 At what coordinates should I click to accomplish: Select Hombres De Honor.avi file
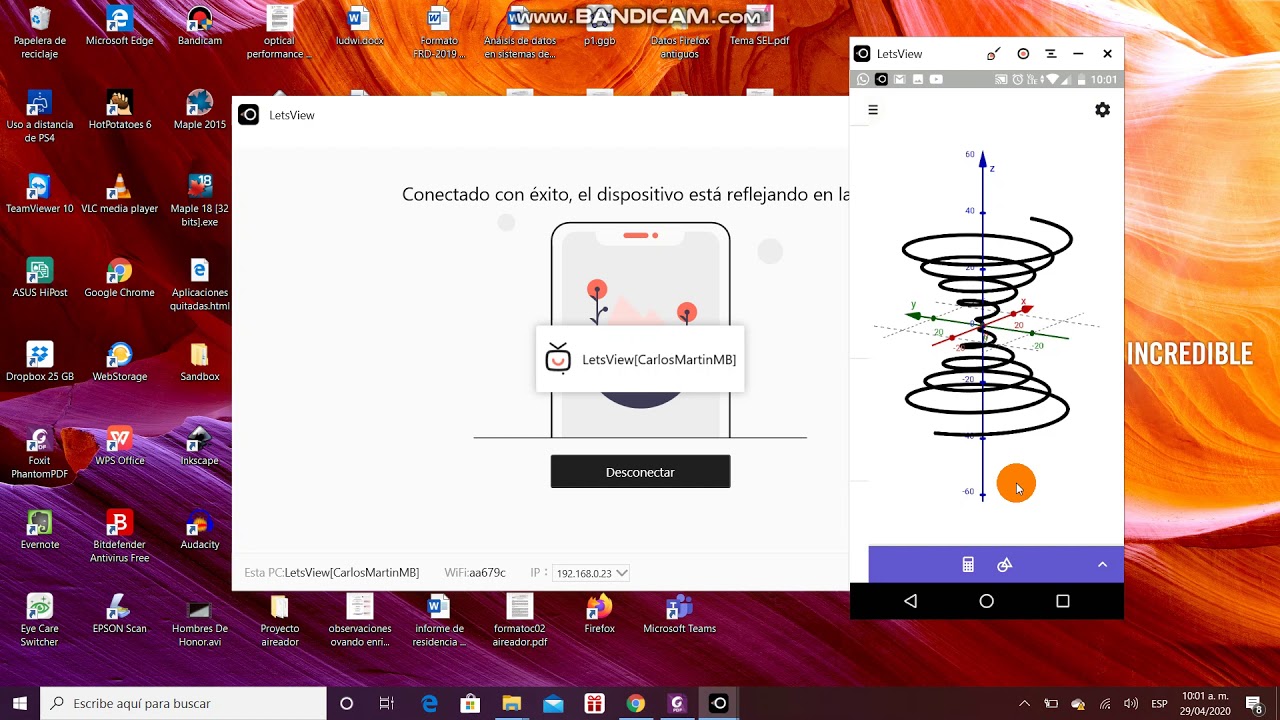(x=200, y=620)
